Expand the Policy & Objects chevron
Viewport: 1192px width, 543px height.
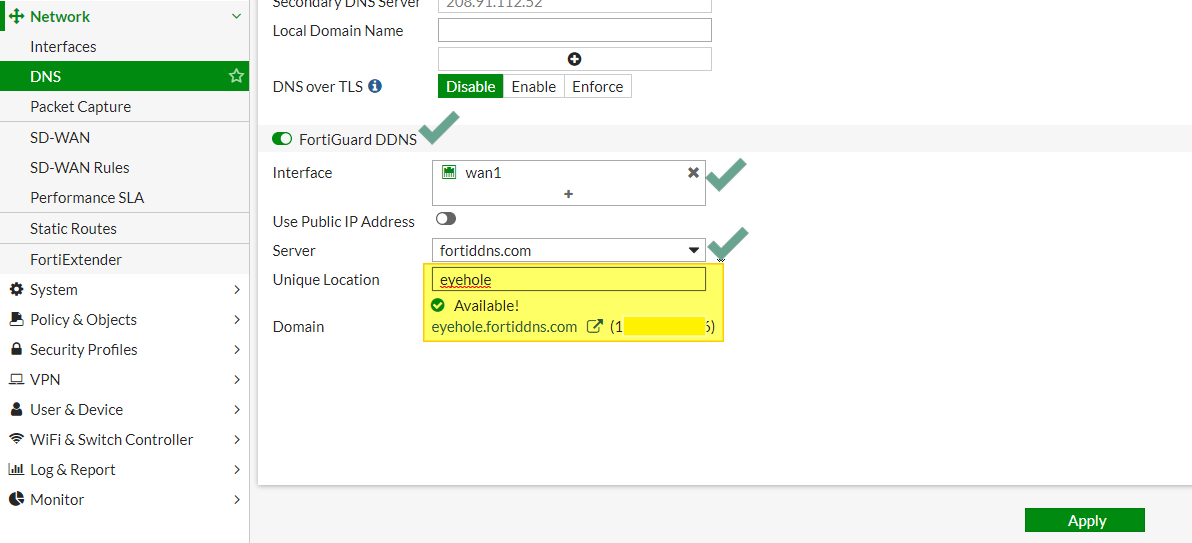[x=237, y=319]
